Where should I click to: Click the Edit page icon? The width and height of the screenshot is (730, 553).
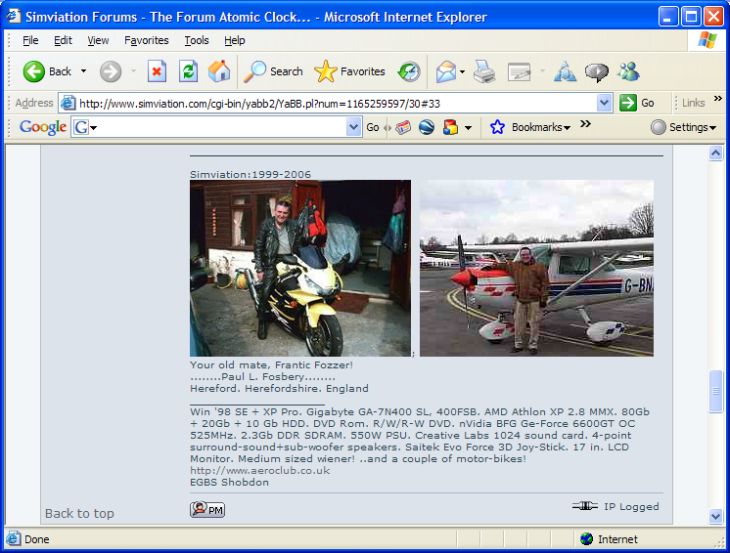click(519, 72)
